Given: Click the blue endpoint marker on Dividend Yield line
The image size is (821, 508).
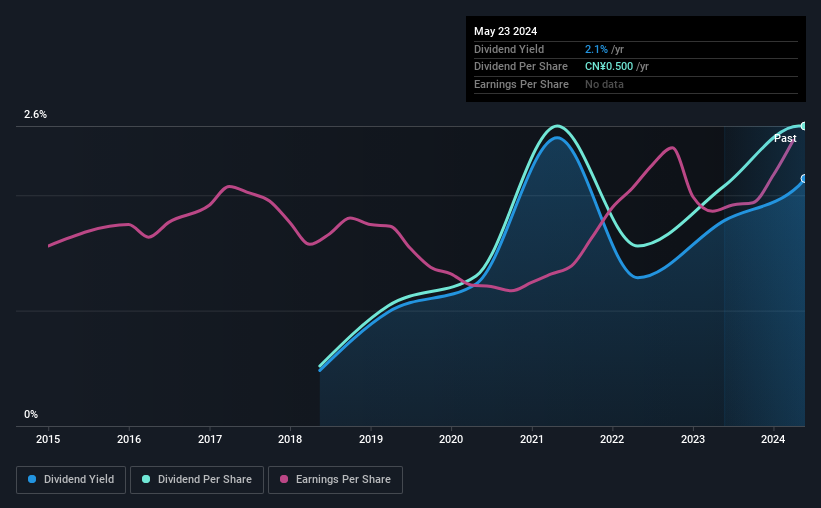Looking at the screenshot, I should pos(804,179).
